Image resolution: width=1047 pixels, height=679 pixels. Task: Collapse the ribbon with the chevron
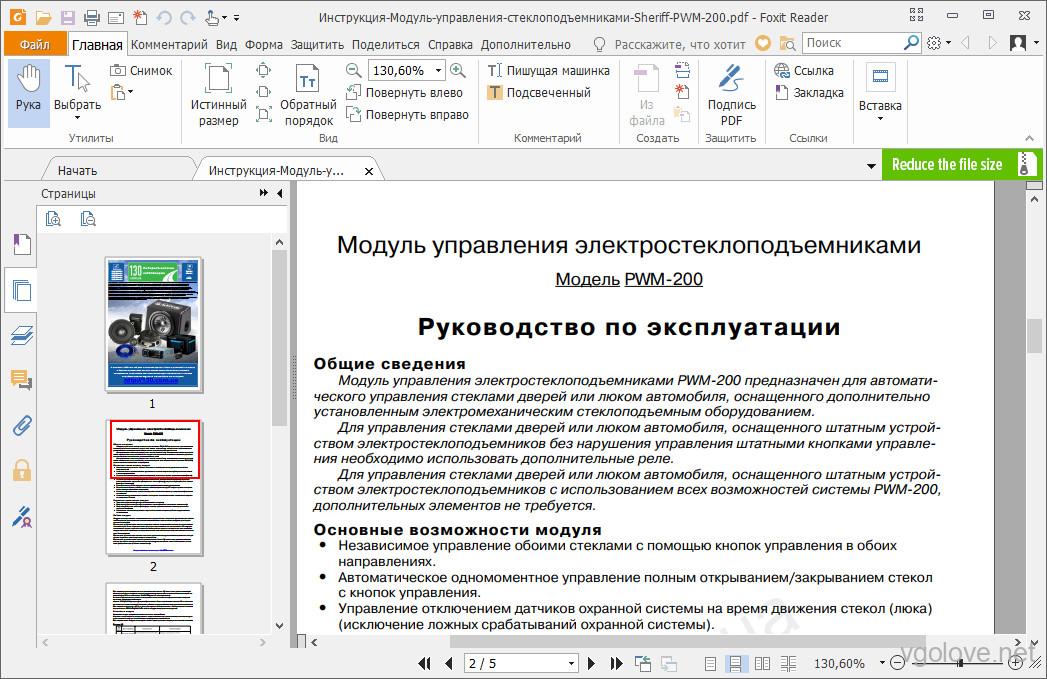click(x=1029, y=138)
